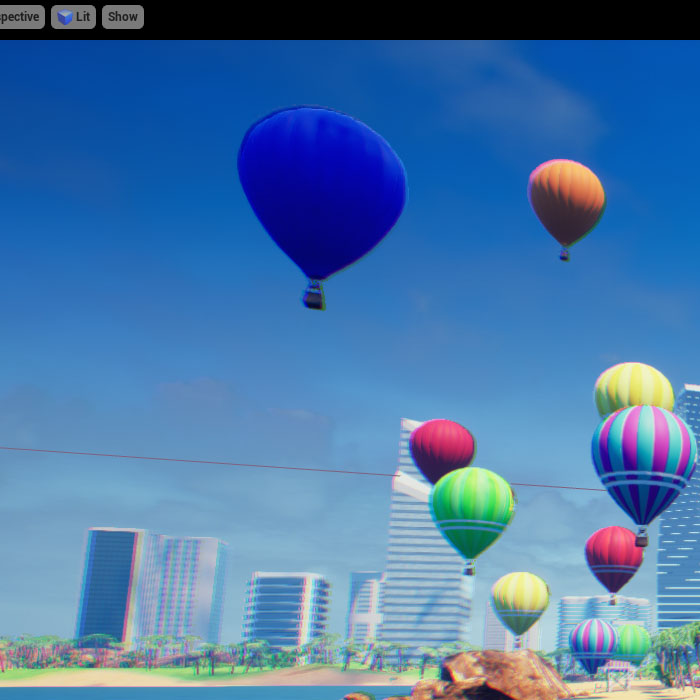700x700 pixels.
Task: Click the short rounded building in the center
Action: click(x=286, y=608)
